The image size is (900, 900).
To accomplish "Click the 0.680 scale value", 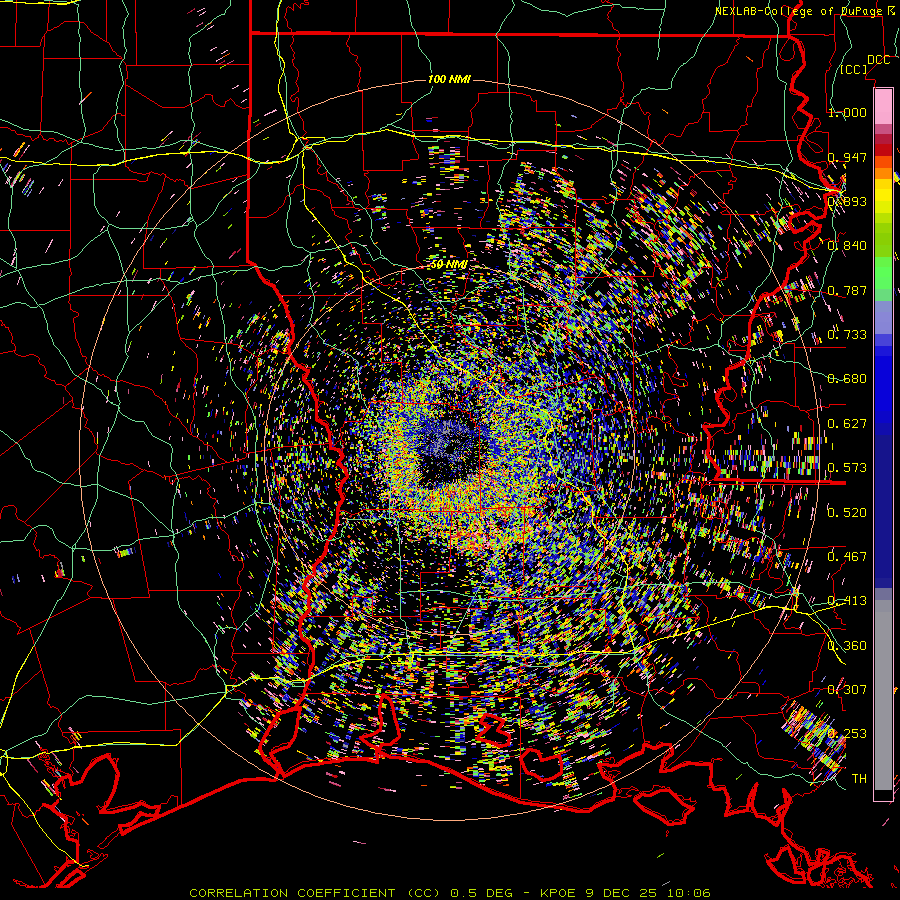I will (847, 379).
